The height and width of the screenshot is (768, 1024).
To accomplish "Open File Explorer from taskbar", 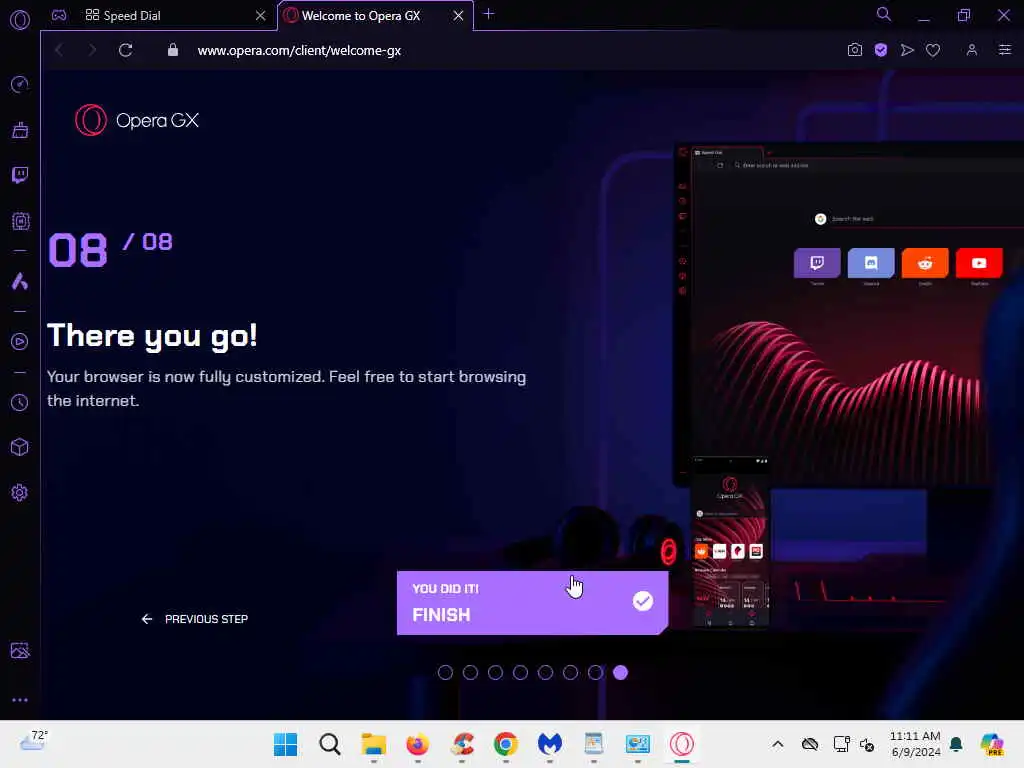I will point(374,744).
